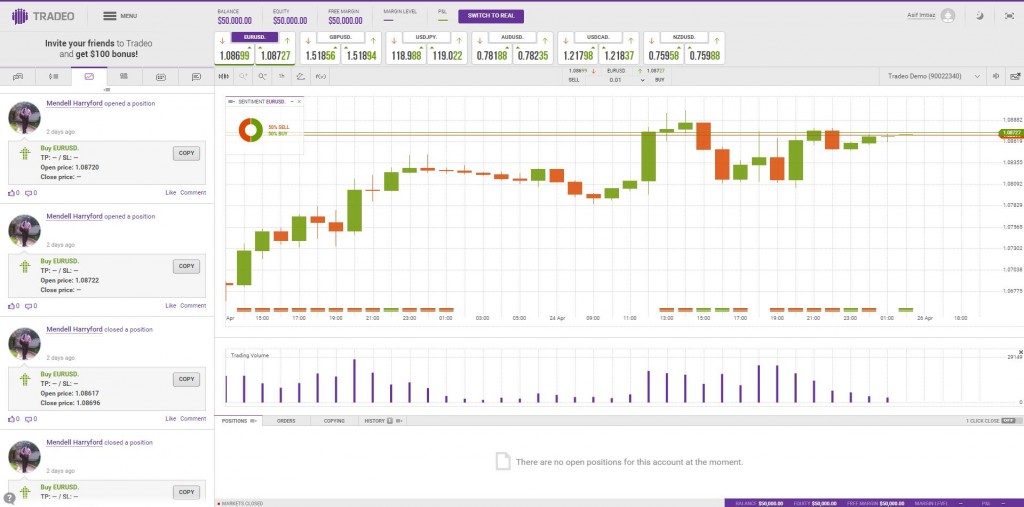Open the activity feed chart tab
The width and height of the screenshot is (1024, 507).
tap(89, 76)
